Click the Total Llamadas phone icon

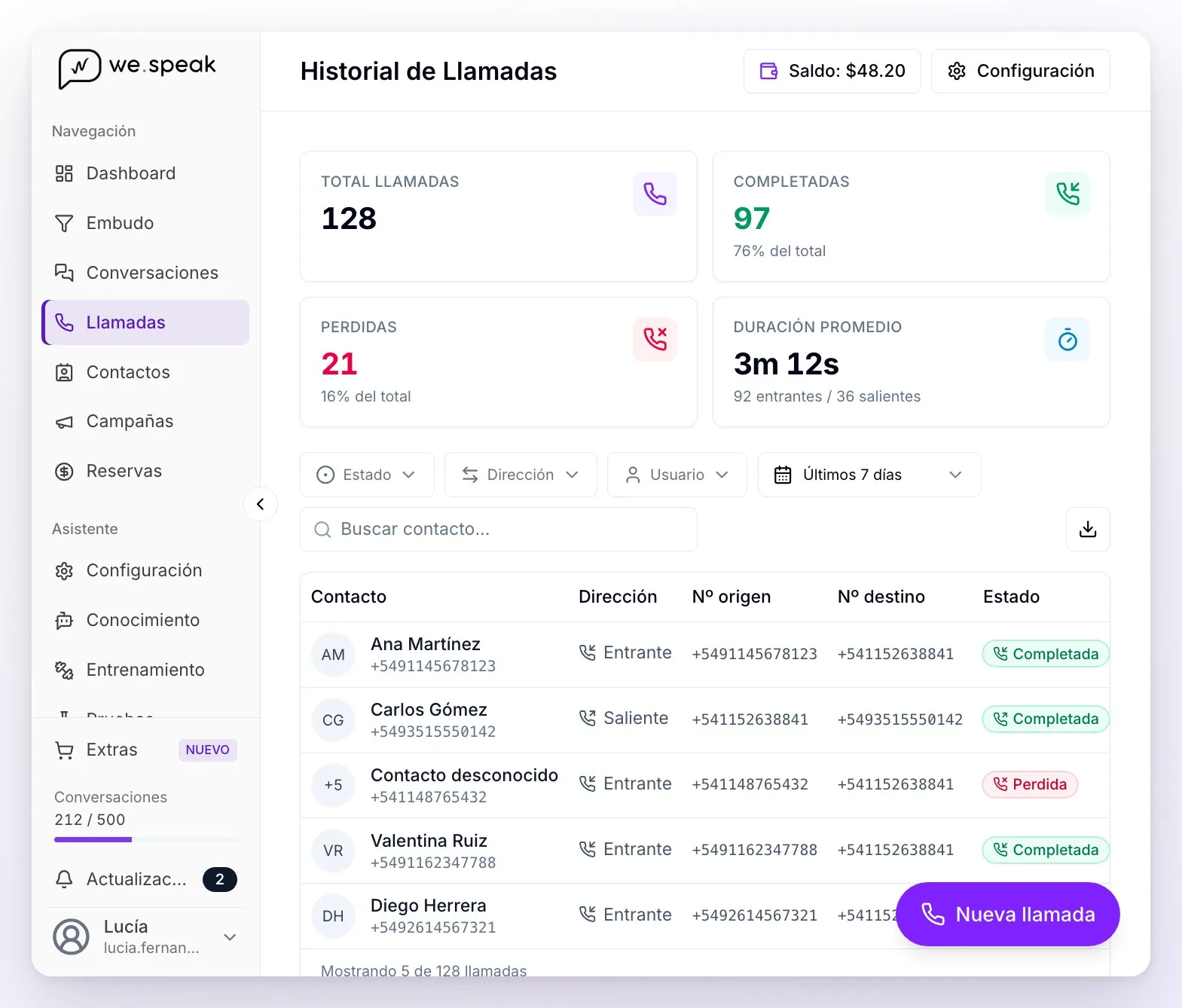655,194
